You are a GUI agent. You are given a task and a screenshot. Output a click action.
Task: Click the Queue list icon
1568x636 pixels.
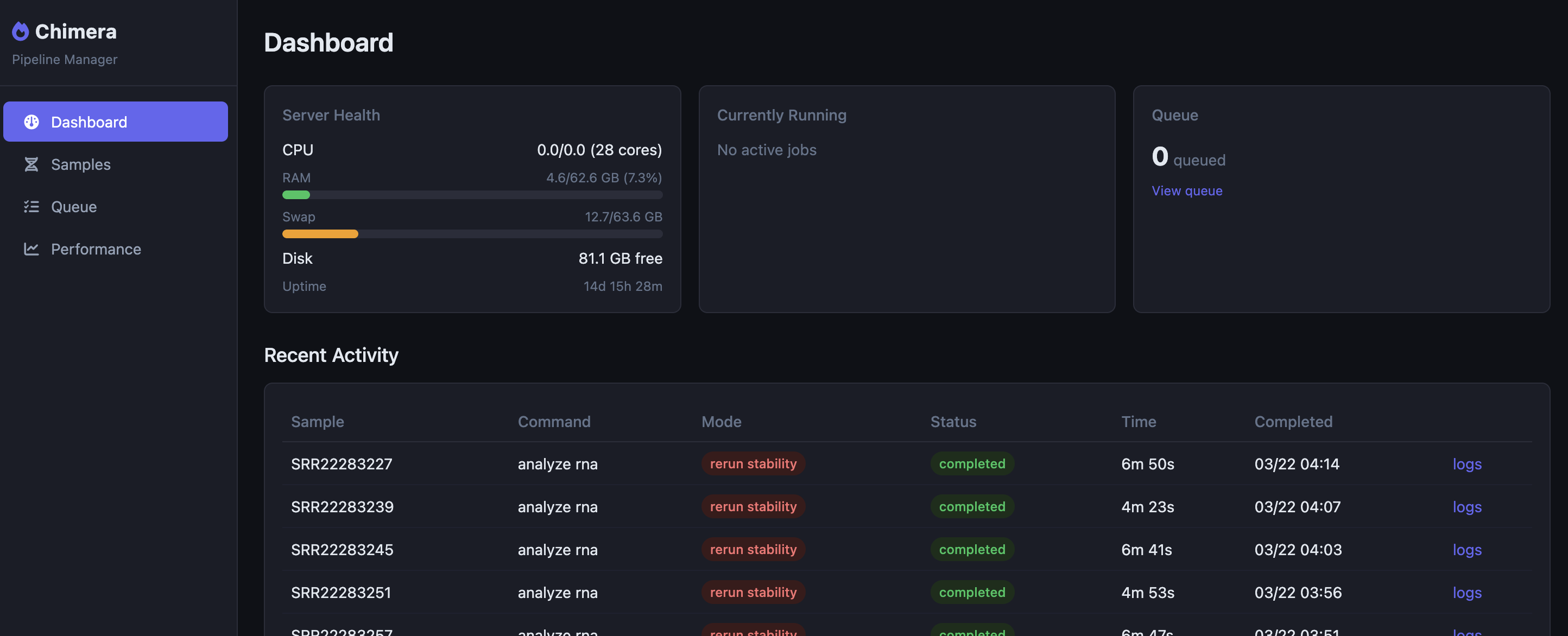tap(31, 207)
